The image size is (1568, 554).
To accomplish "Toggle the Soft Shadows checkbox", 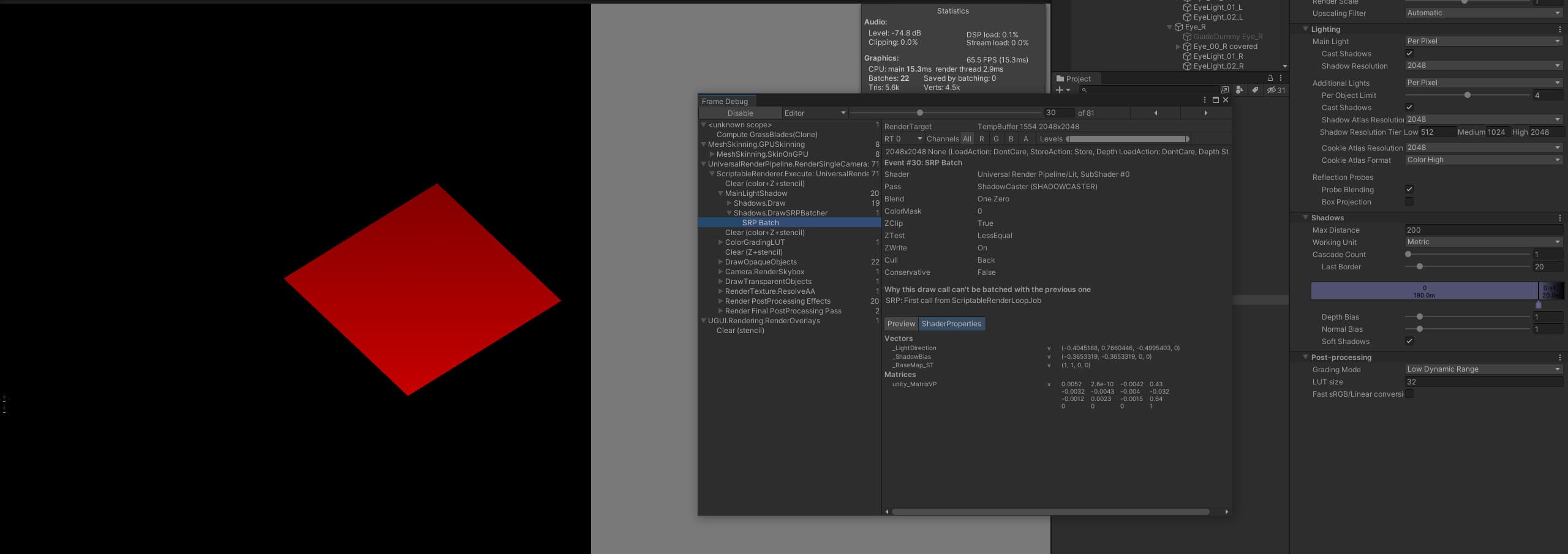I will (1409, 341).
